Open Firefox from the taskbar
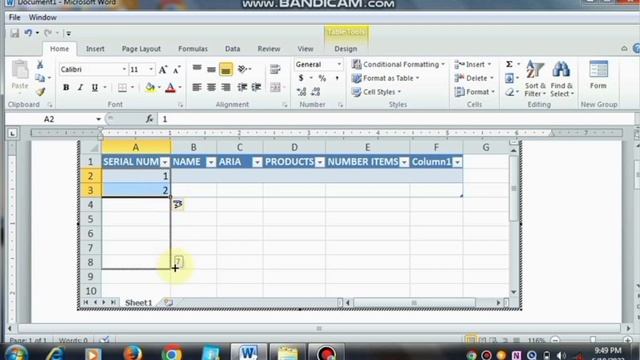The image size is (640, 360). pos(133,353)
